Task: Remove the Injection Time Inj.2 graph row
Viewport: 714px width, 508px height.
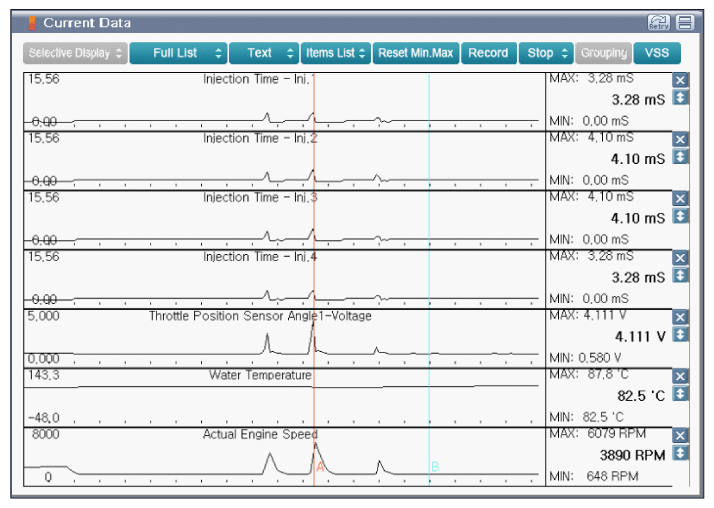Action: coord(680,140)
